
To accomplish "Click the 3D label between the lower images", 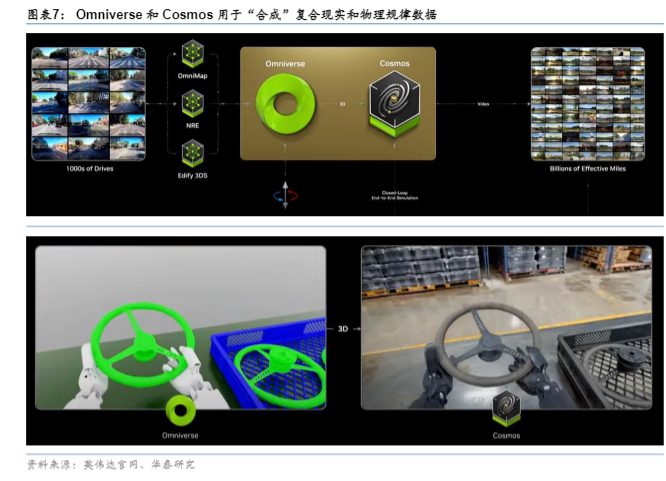I will pyautogui.click(x=343, y=329).
